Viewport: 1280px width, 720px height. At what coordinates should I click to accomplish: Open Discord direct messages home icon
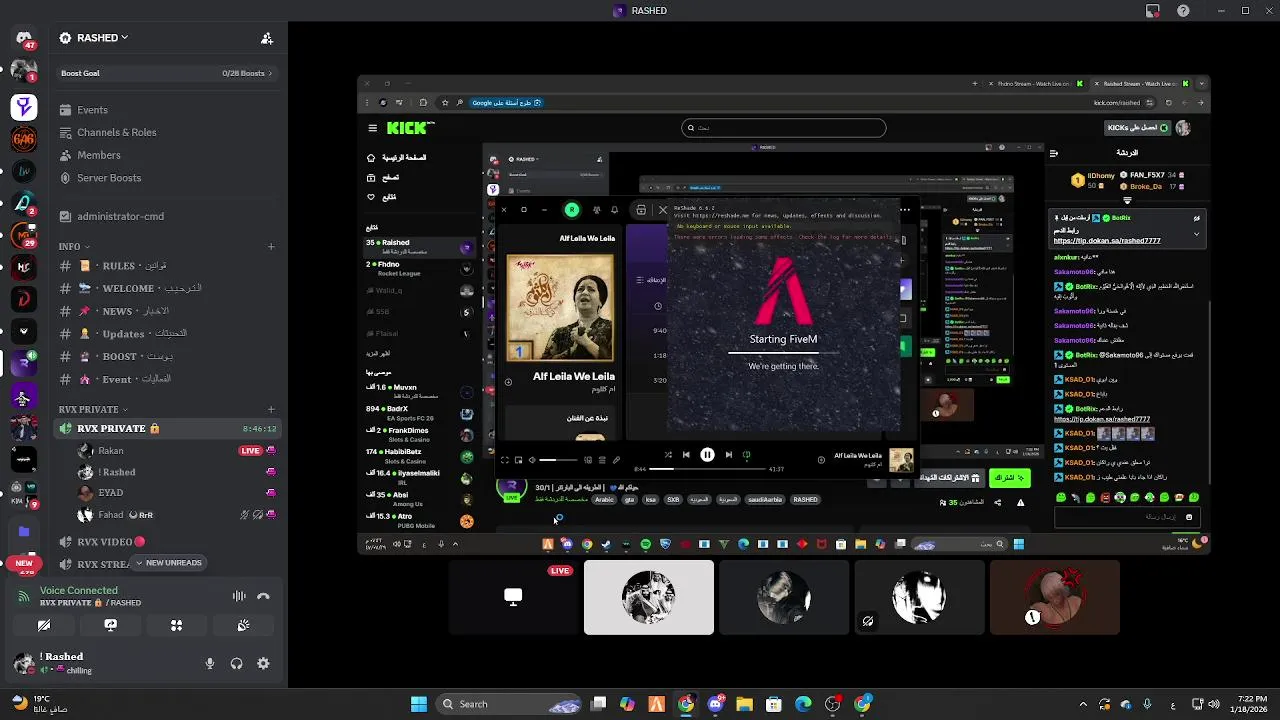[x=24, y=39]
